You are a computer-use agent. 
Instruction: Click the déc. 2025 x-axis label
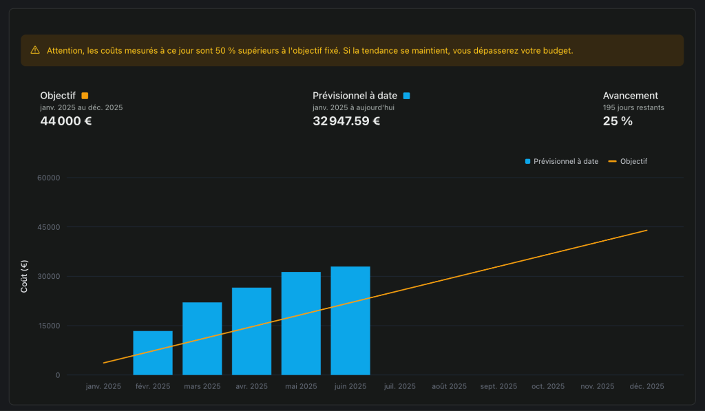(x=647, y=386)
